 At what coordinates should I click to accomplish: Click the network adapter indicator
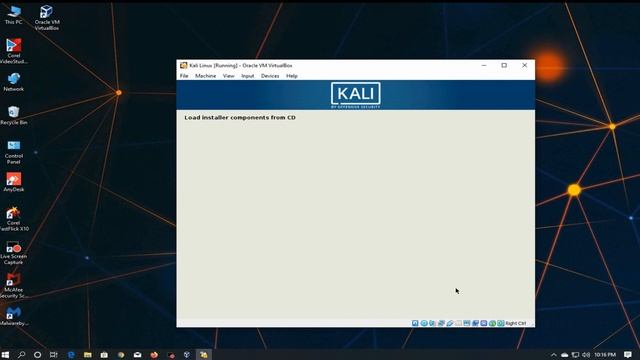[x=441, y=323]
